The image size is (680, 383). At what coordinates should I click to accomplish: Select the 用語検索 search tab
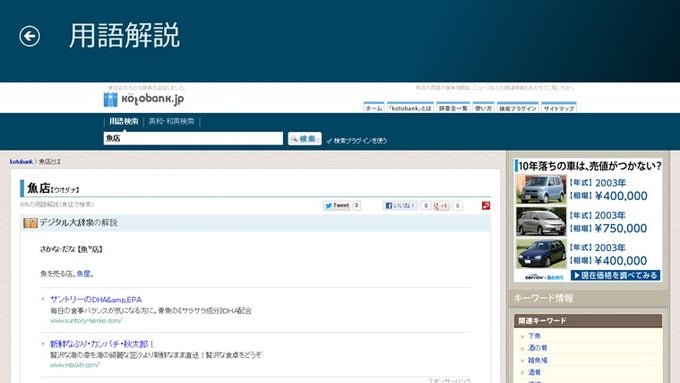point(124,121)
